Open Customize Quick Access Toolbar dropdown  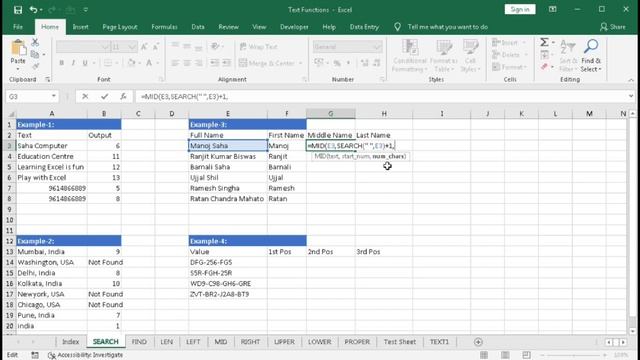pos(85,10)
